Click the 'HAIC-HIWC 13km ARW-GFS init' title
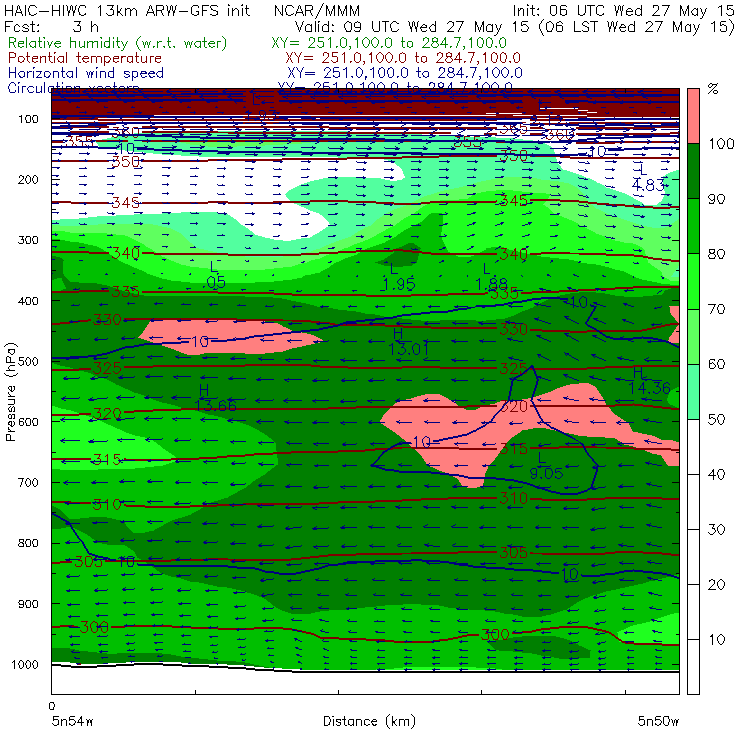740x740 pixels. 127,10
